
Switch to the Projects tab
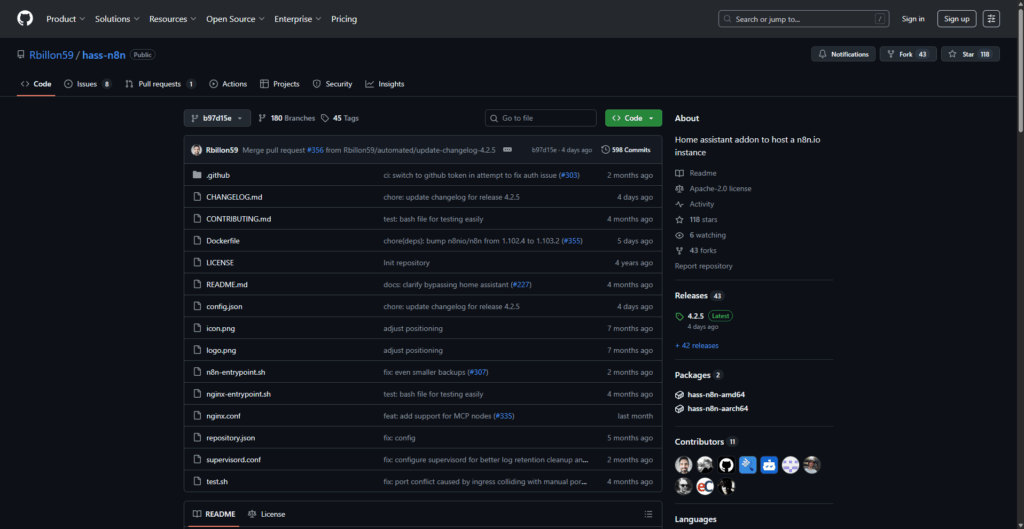click(x=280, y=84)
